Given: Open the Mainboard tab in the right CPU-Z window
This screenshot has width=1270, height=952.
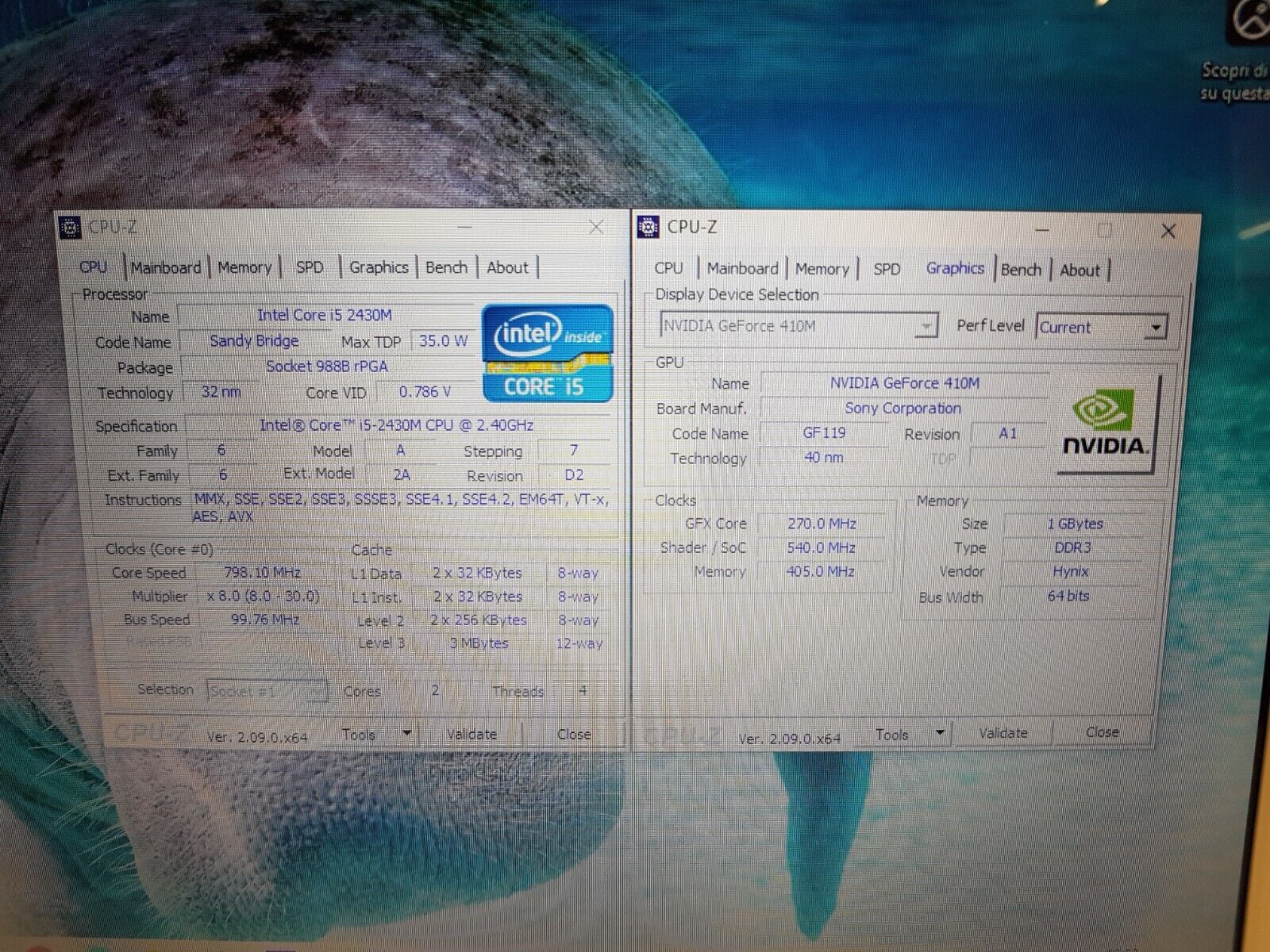Looking at the screenshot, I should [742, 269].
